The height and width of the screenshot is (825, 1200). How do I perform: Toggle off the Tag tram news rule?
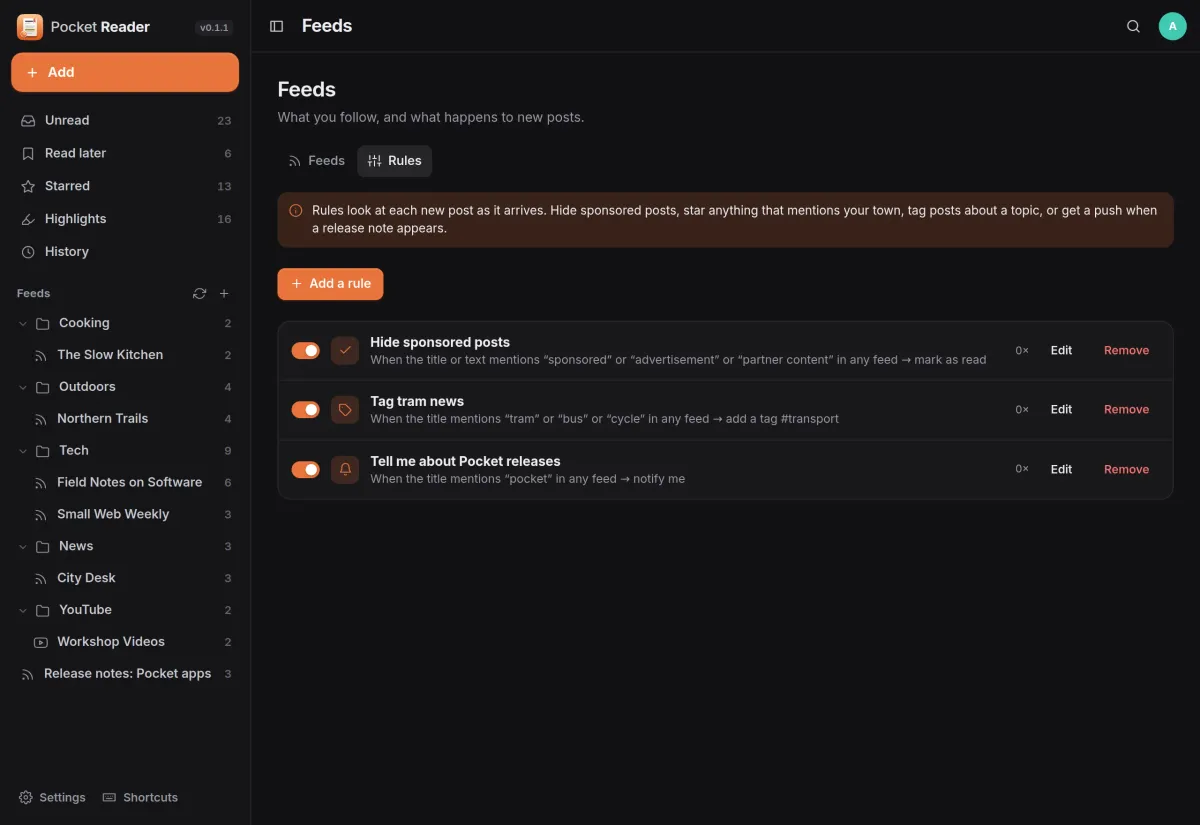coord(305,409)
